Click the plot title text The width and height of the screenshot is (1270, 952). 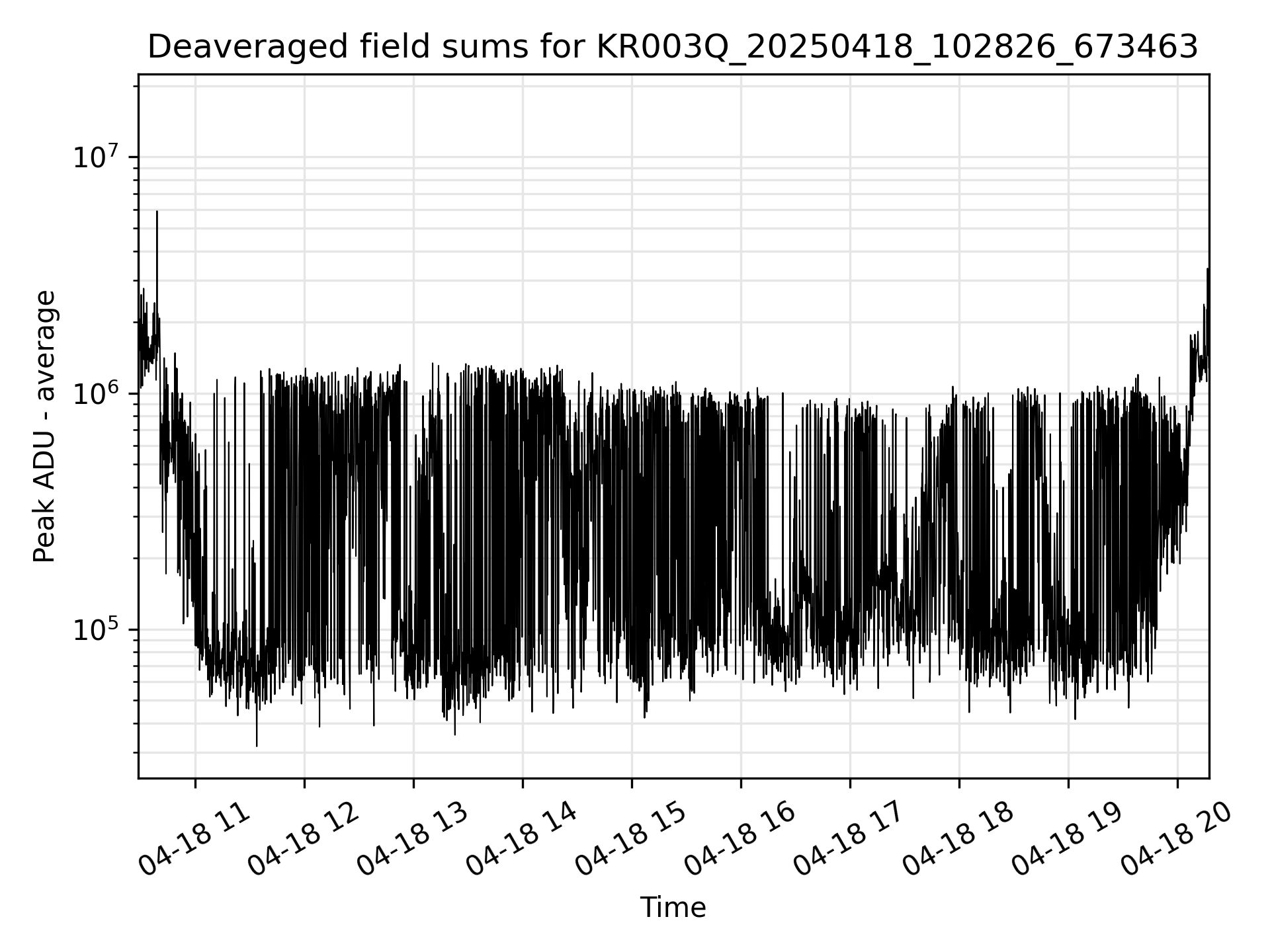pos(673,48)
